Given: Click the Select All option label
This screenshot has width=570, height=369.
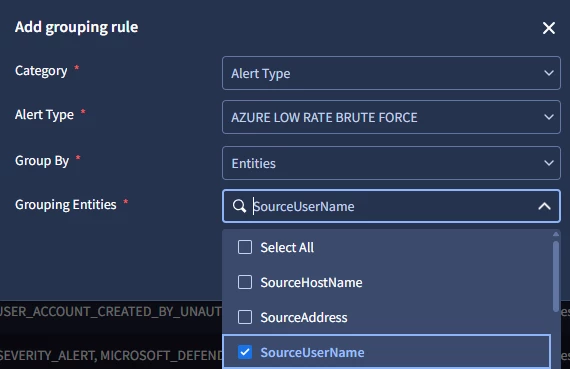Looking at the screenshot, I should tap(287, 248).
